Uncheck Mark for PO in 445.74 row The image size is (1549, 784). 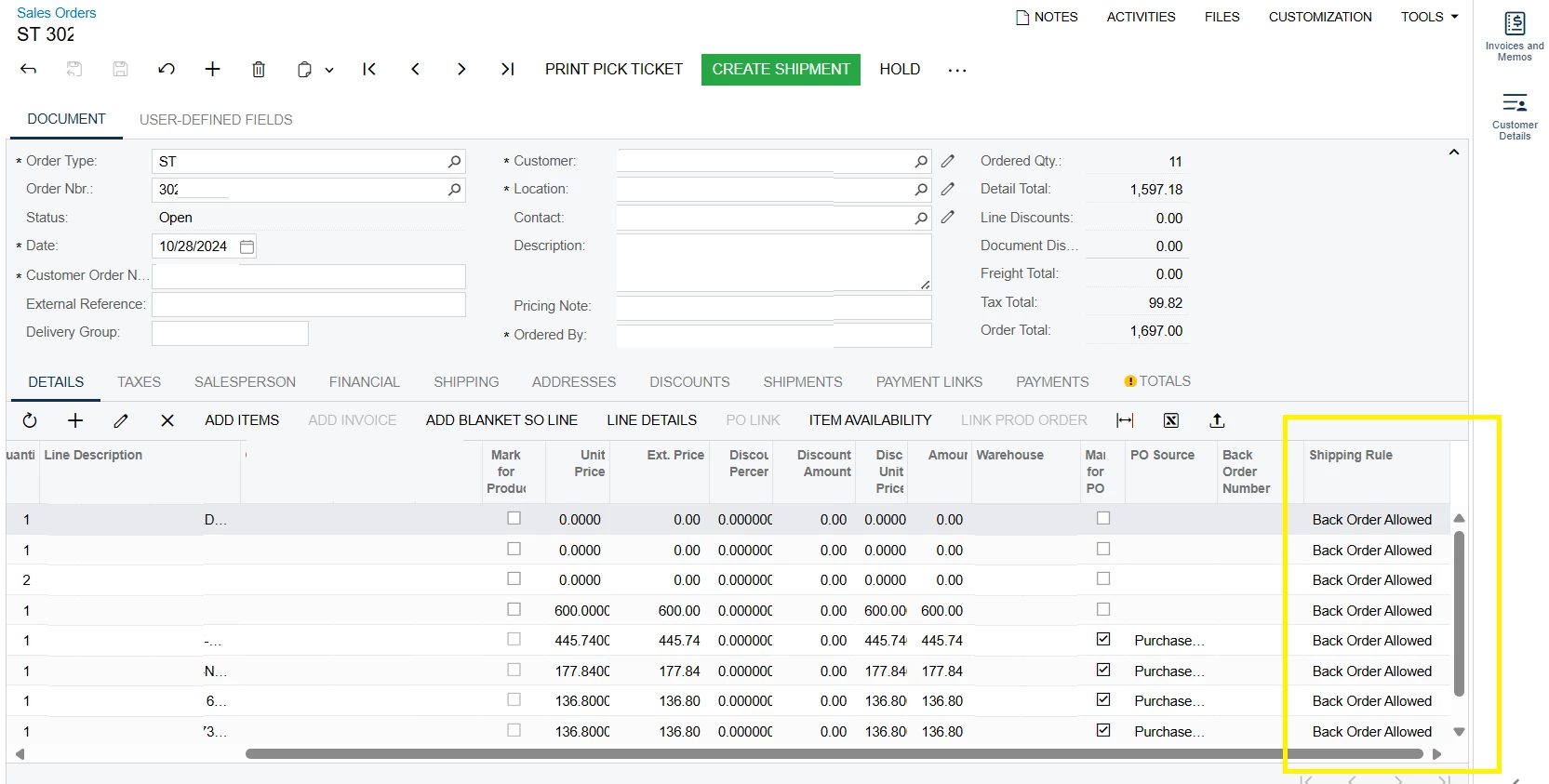pos(1103,639)
